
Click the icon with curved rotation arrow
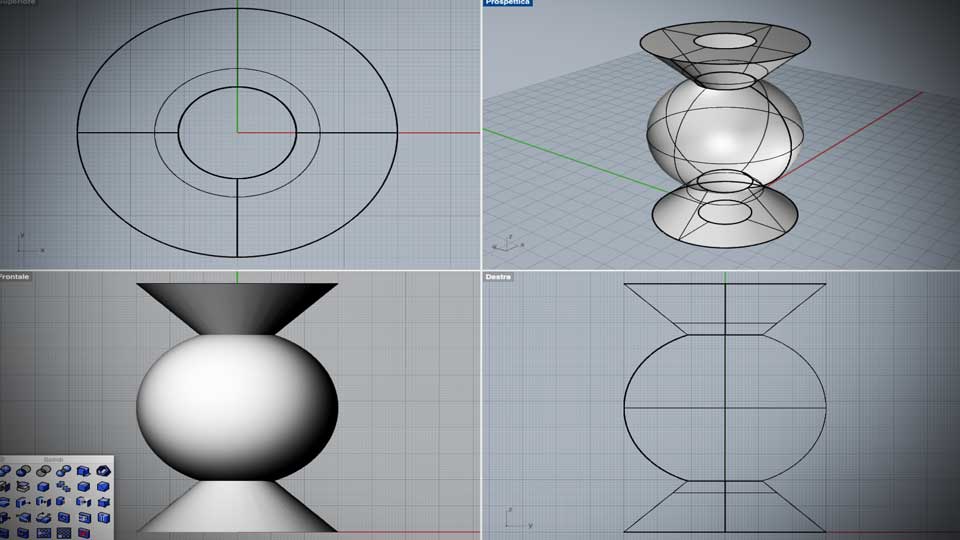coord(44,517)
